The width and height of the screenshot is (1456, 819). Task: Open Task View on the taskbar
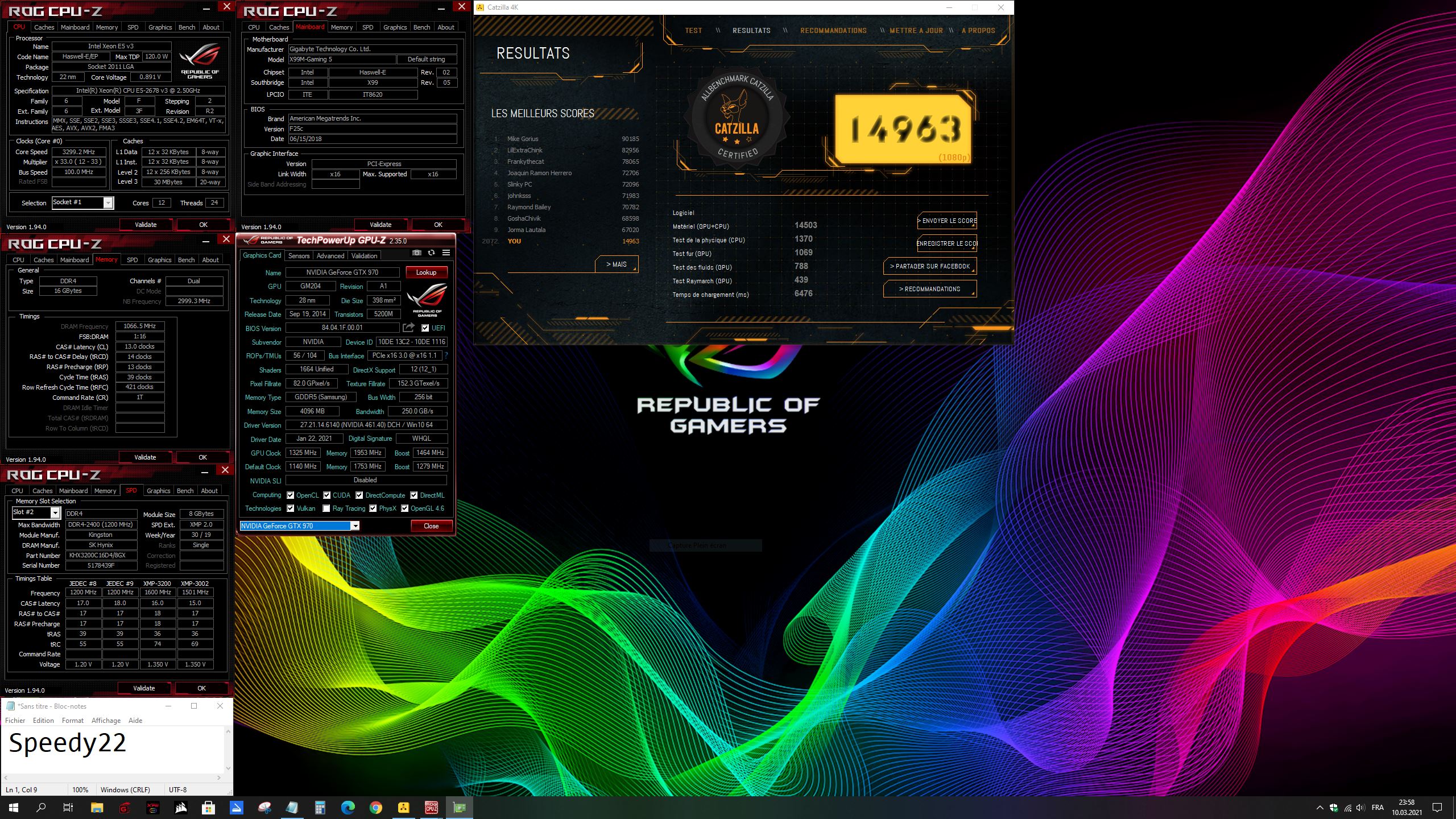pos(68,808)
